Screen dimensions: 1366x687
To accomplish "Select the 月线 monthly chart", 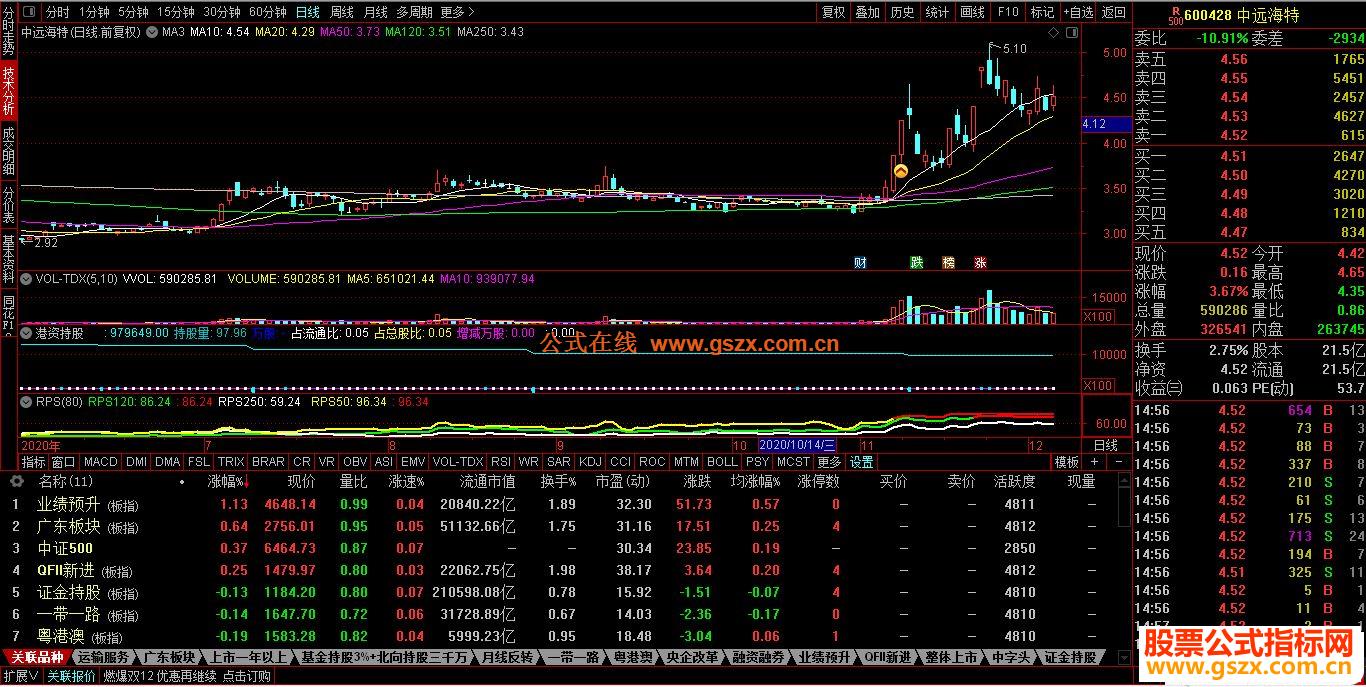I will pyautogui.click(x=376, y=12).
